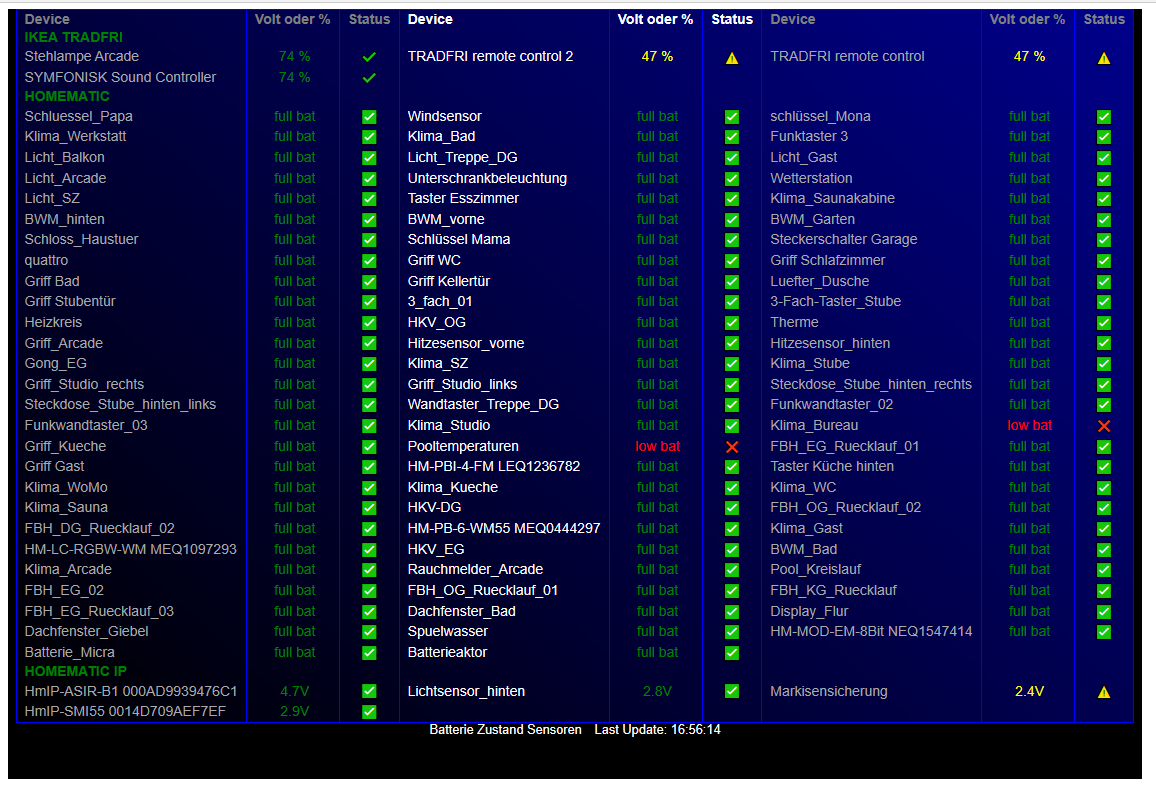
Task: Click the low bat value for Klima_Bureau
Action: coord(1030,425)
